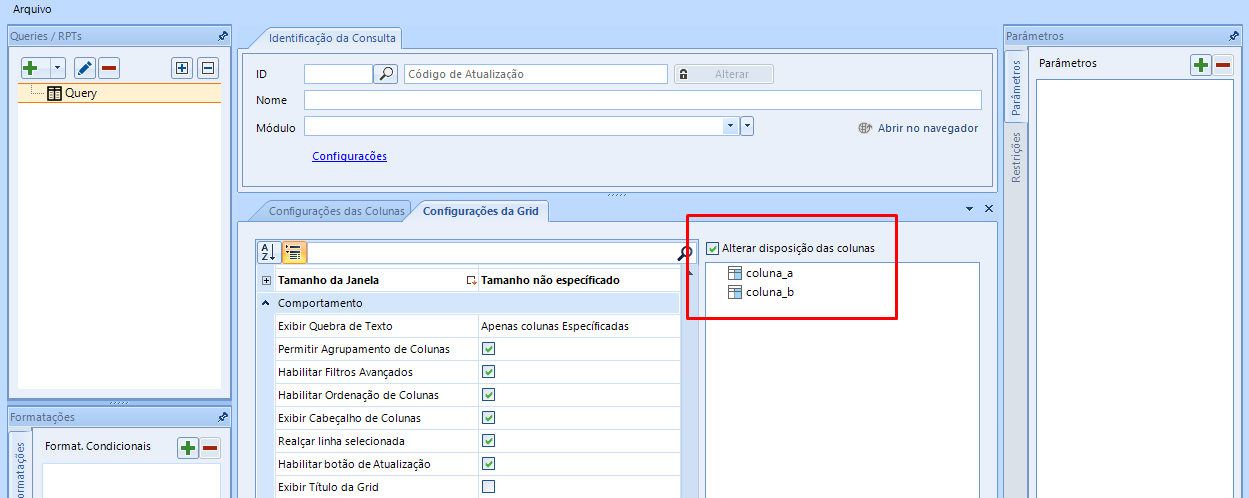The height and width of the screenshot is (498, 1249).
Task: Sort properties alphabetically with A-Z icon
Action: [x=268, y=252]
